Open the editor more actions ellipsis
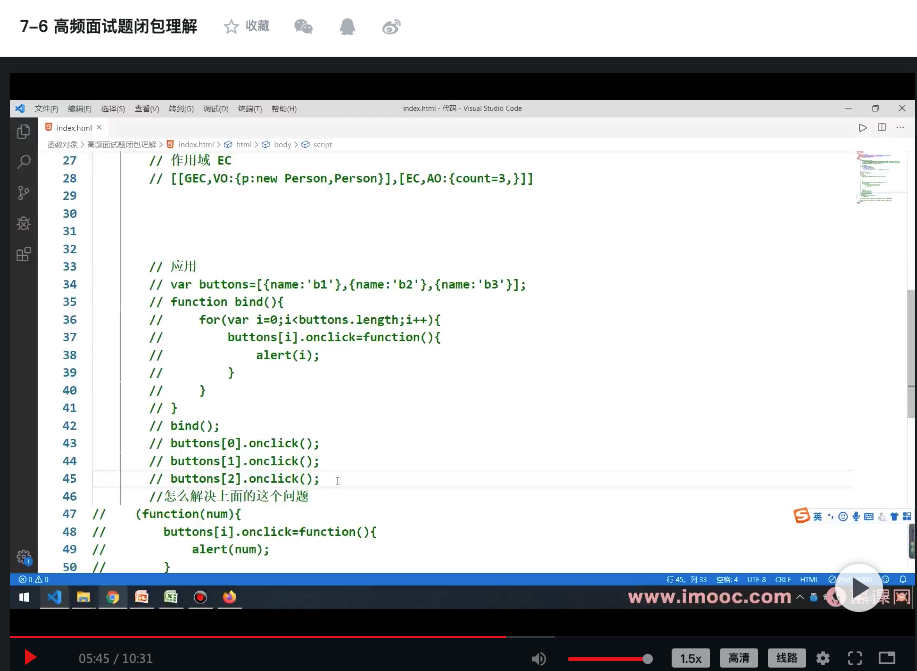 click(x=901, y=128)
